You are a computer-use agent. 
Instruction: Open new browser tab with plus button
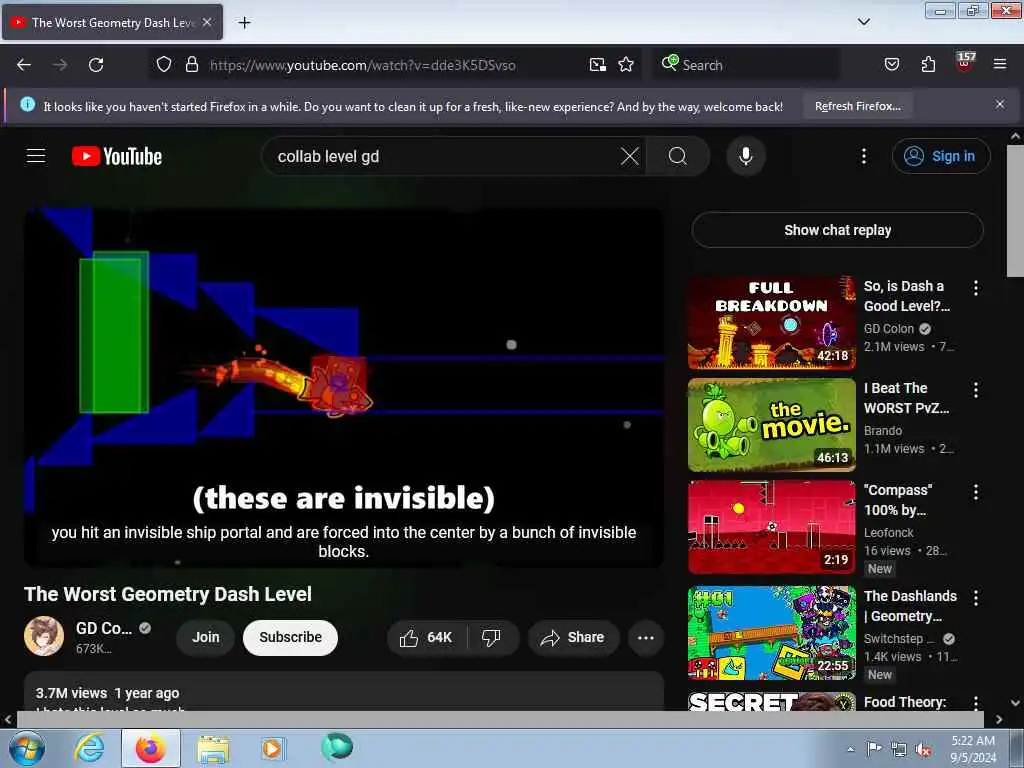[x=244, y=23]
